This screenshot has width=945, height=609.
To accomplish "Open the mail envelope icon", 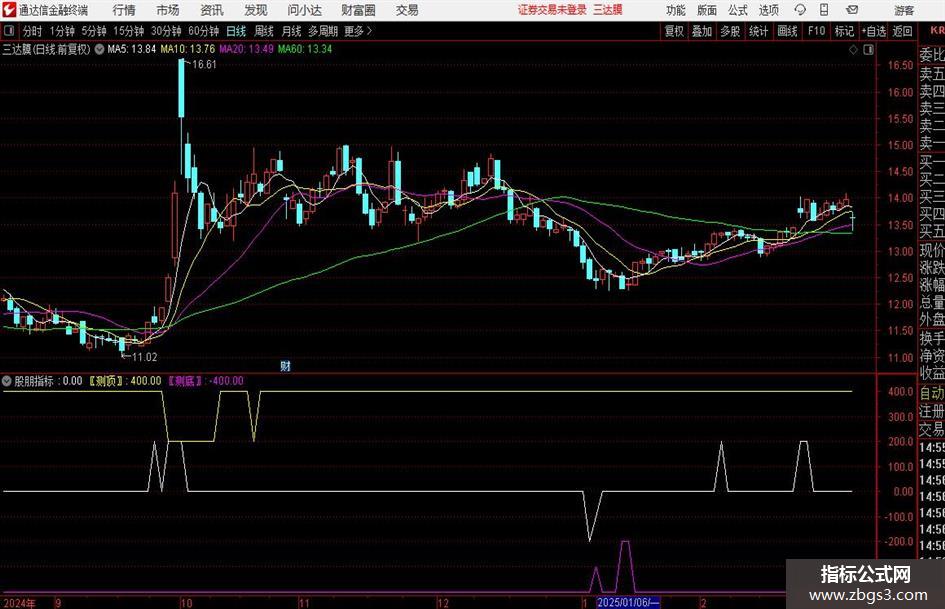I will pyautogui.click(x=852, y=10).
